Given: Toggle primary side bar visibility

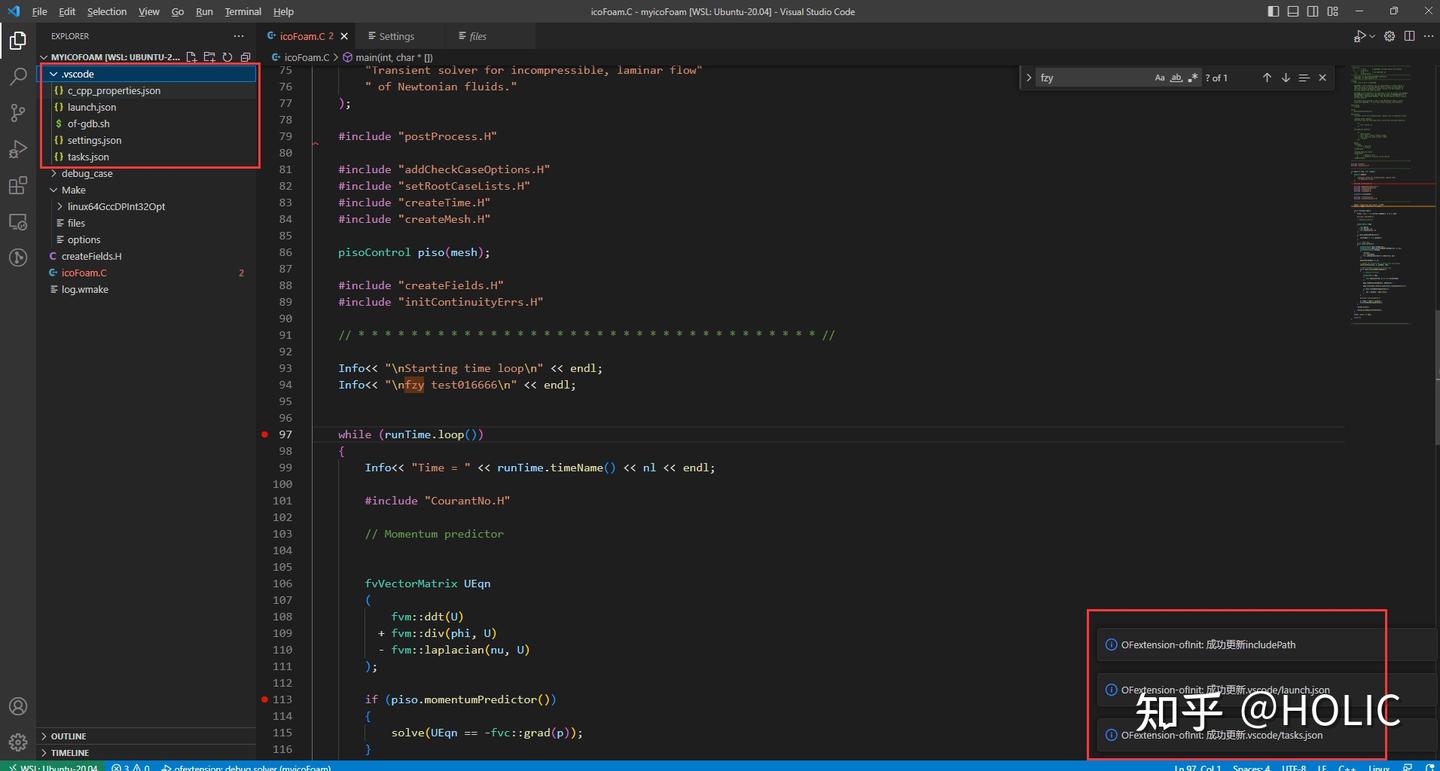Looking at the screenshot, I should (x=1273, y=11).
